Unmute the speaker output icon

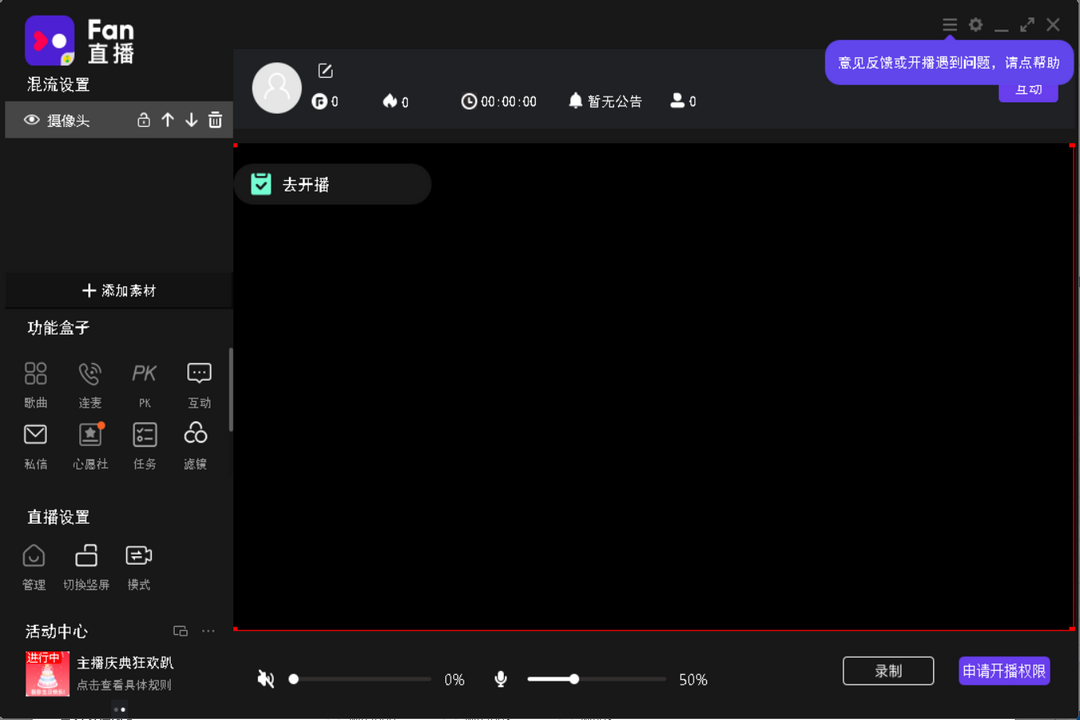click(x=265, y=679)
